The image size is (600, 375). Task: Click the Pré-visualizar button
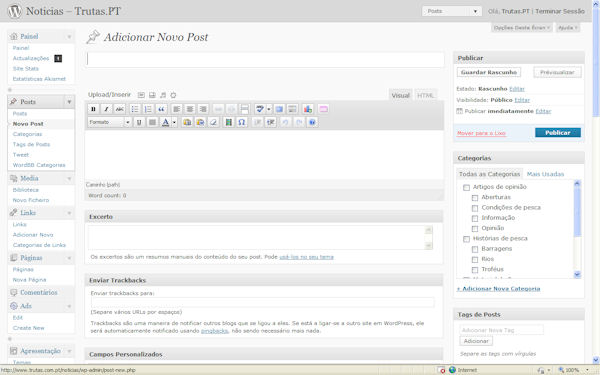[557, 72]
